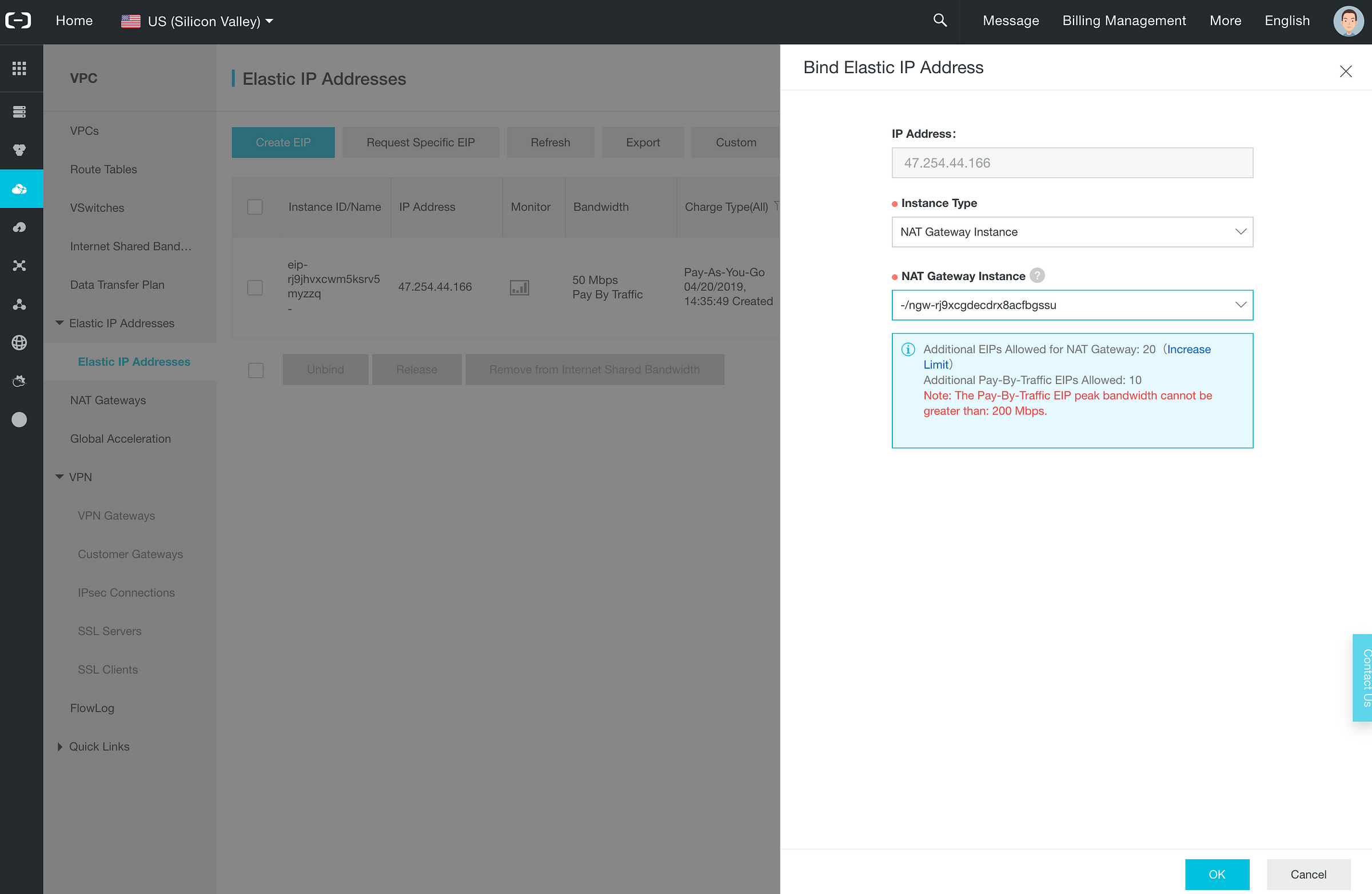
Task: Open the VPN section menu
Action: pos(81,477)
